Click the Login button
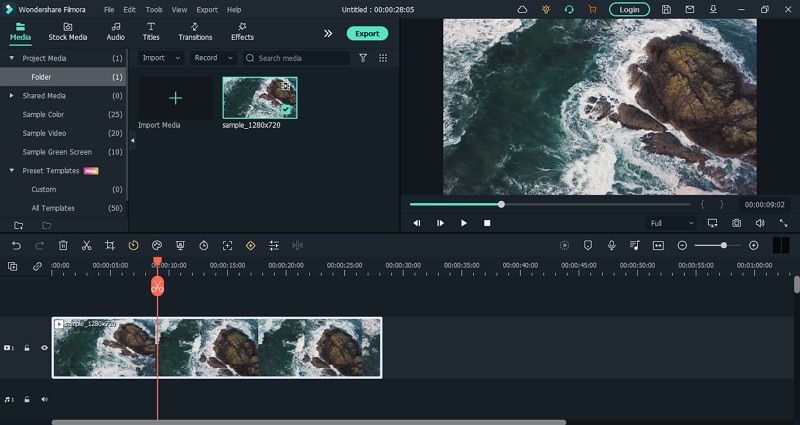The width and height of the screenshot is (800, 425). [x=630, y=9]
